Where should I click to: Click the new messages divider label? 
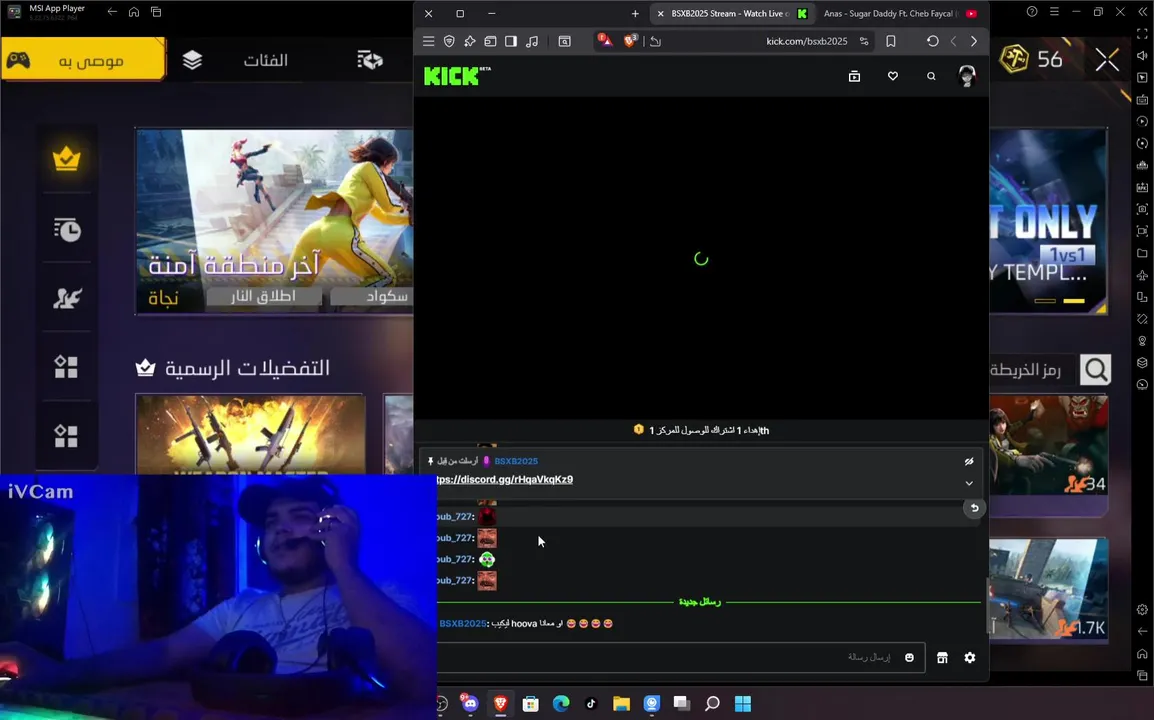700,601
